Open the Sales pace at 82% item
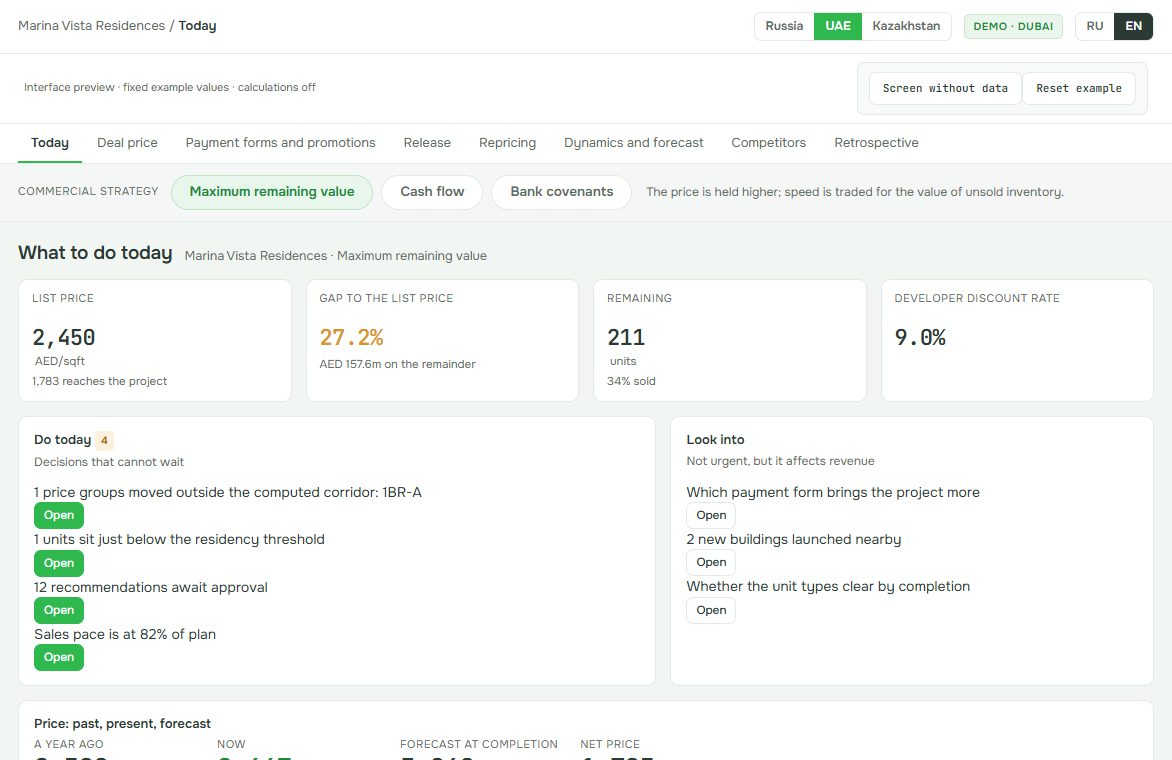This screenshot has width=1172, height=760. tap(59, 658)
